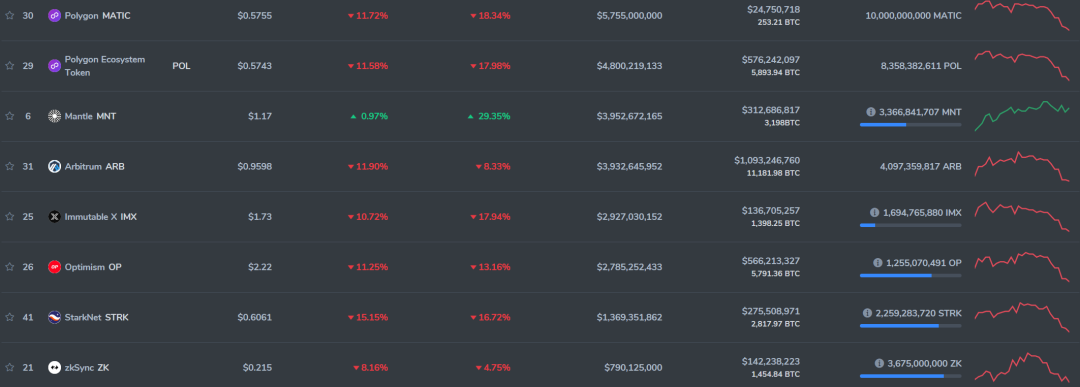Click the Polygon Ecosystem Token logo
1080x387 pixels.
54,65
